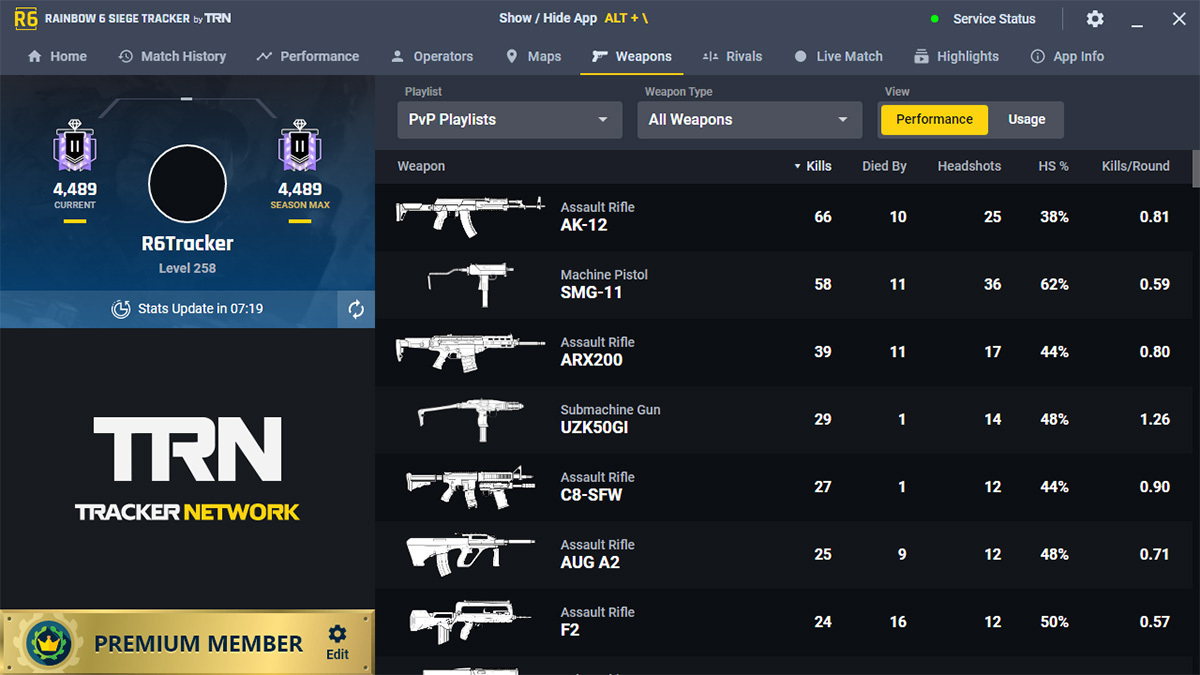1200x675 pixels.
Task: Open the Maps section
Action: [x=533, y=56]
